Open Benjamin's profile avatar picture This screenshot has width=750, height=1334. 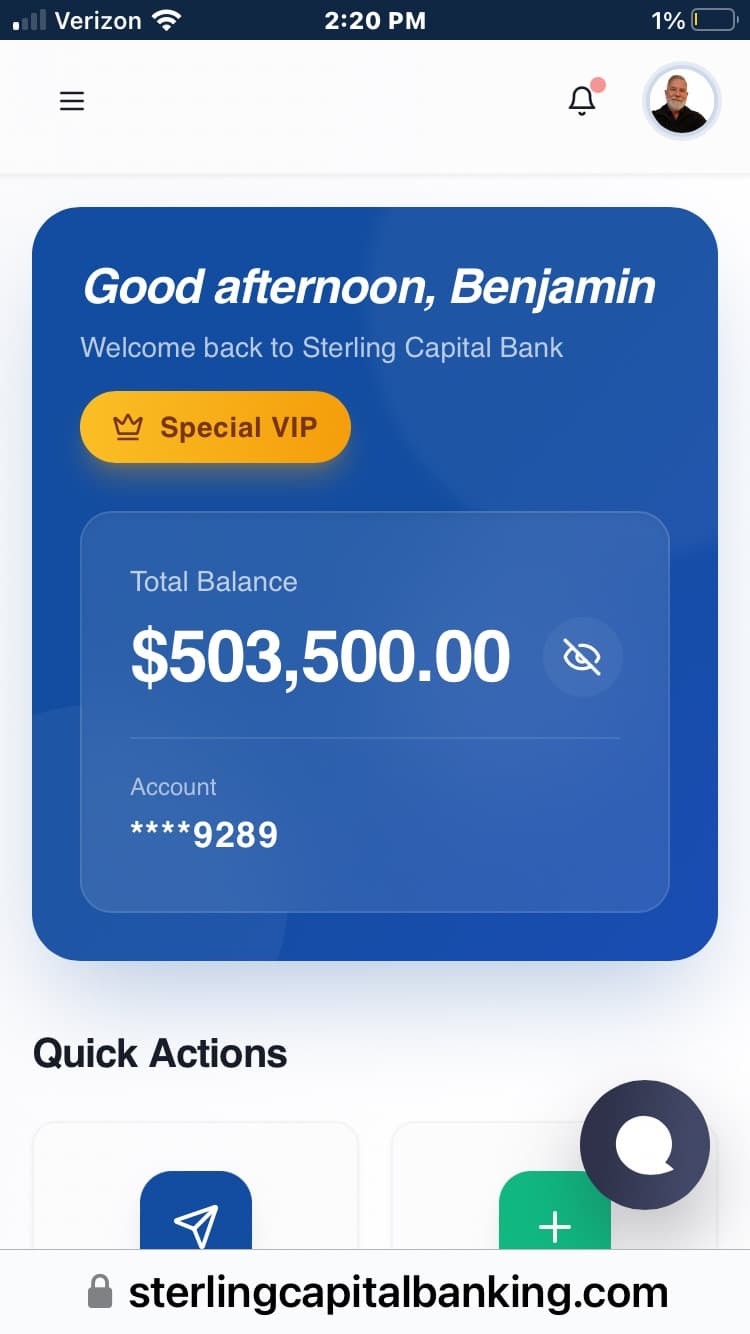pyautogui.click(x=681, y=101)
